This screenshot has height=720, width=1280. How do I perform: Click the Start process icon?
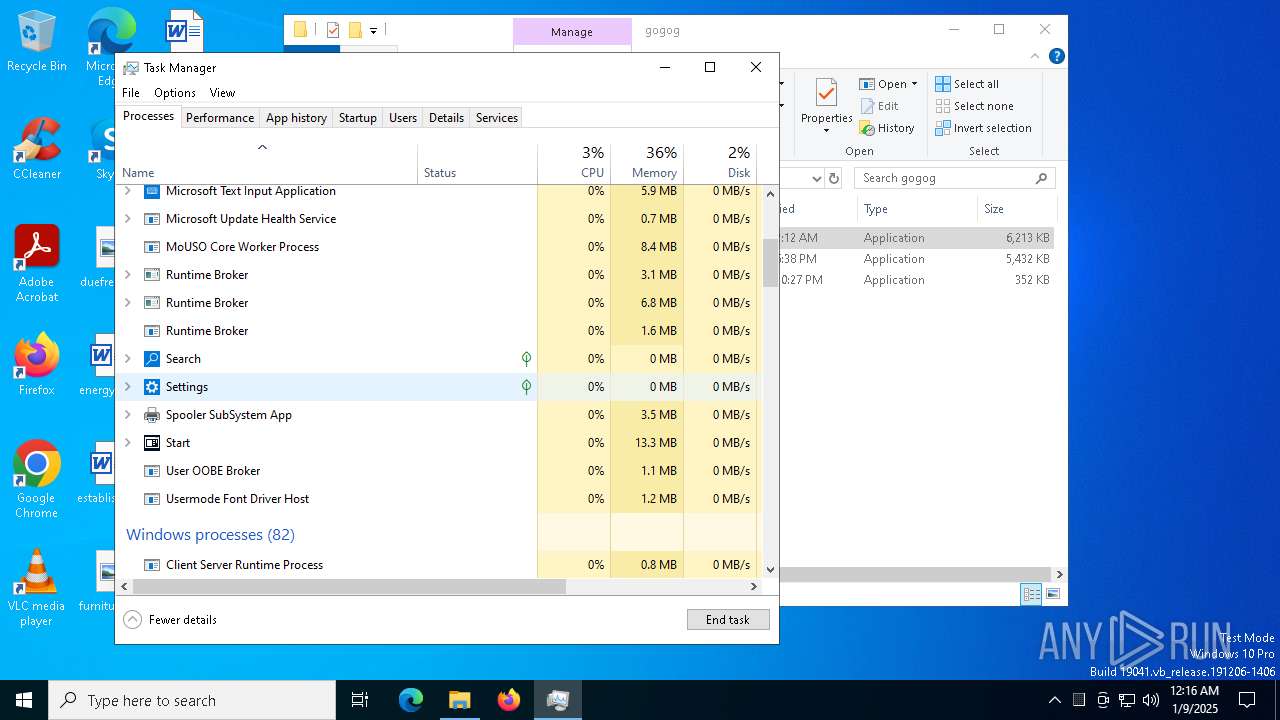click(152, 443)
